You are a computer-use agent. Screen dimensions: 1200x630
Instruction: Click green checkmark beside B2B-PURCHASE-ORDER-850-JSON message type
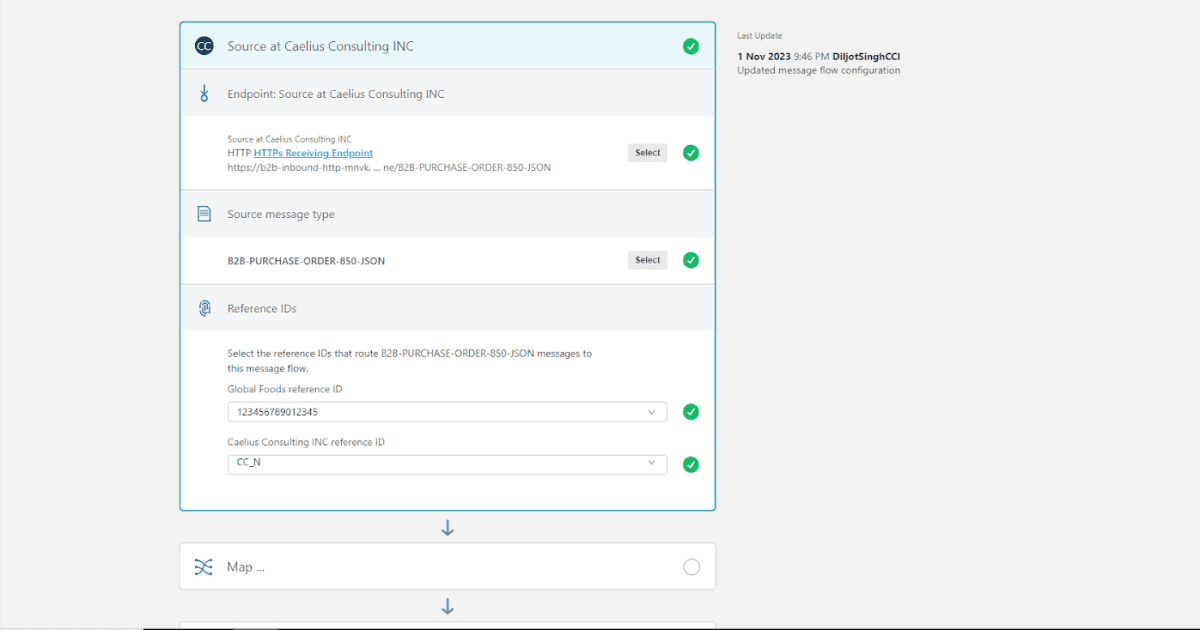(x=691, y=260)
